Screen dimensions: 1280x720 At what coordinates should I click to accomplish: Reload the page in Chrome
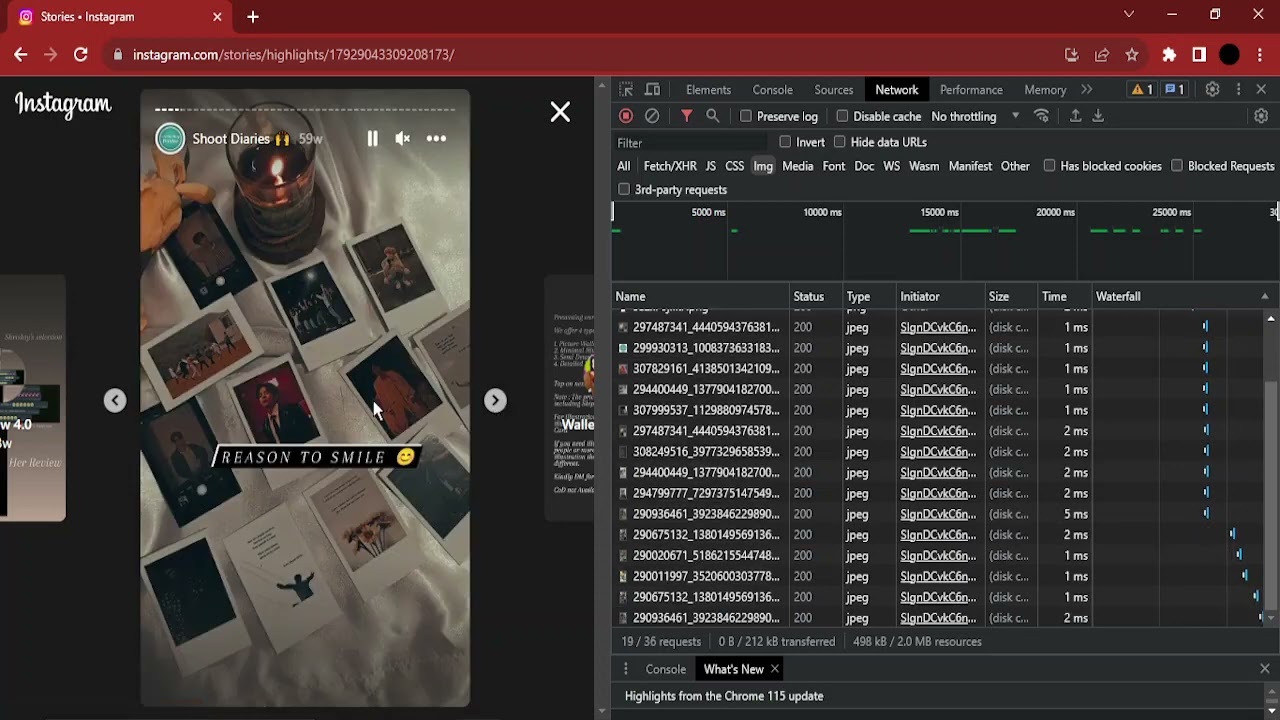point(81,55)
